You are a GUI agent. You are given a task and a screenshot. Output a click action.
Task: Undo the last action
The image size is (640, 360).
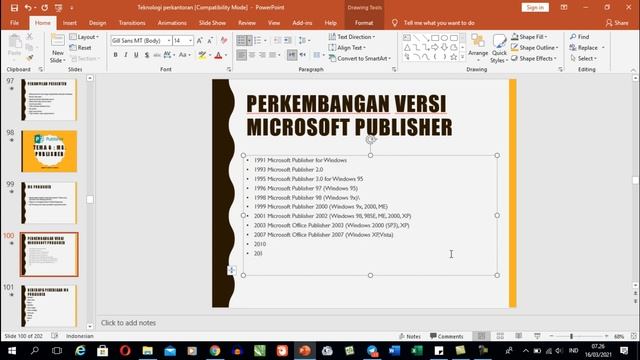(28, 8)
